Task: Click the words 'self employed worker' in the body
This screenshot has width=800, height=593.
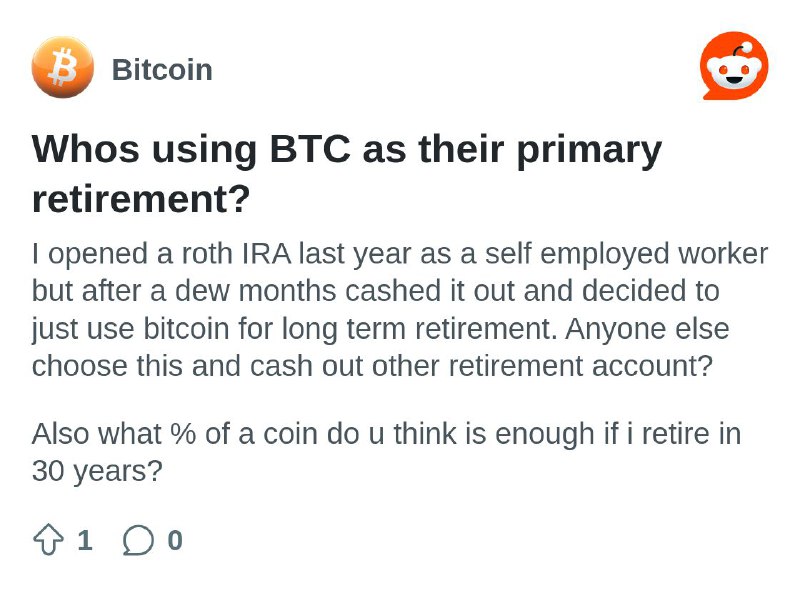Action: pos(626,254)
